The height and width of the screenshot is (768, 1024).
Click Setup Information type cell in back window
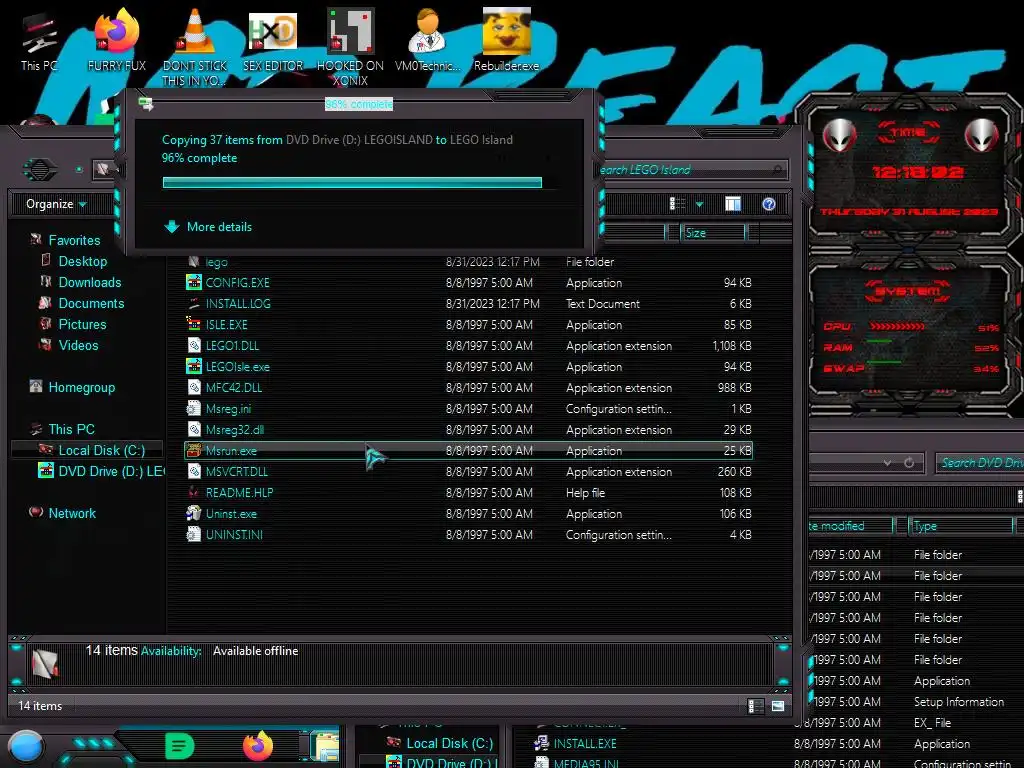pyautogui.click(x=959, y=701)
